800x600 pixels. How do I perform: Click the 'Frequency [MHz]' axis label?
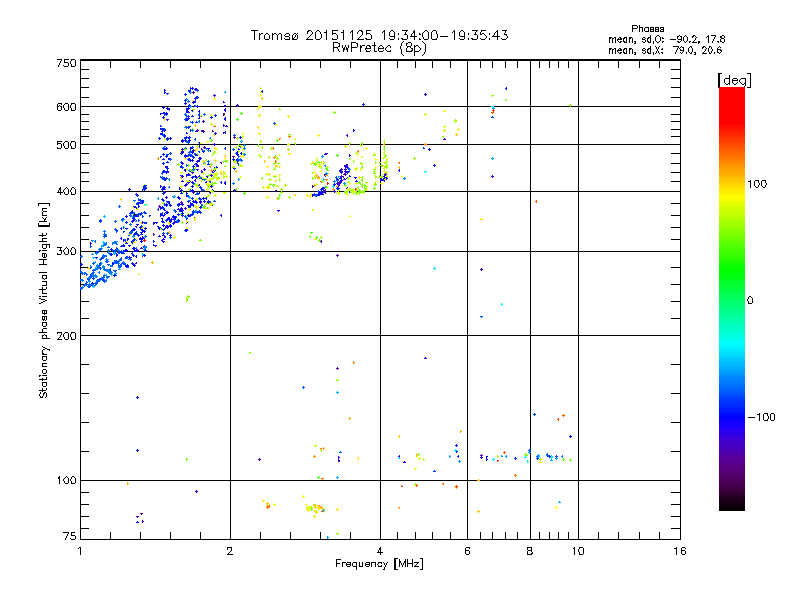[379, 564]
